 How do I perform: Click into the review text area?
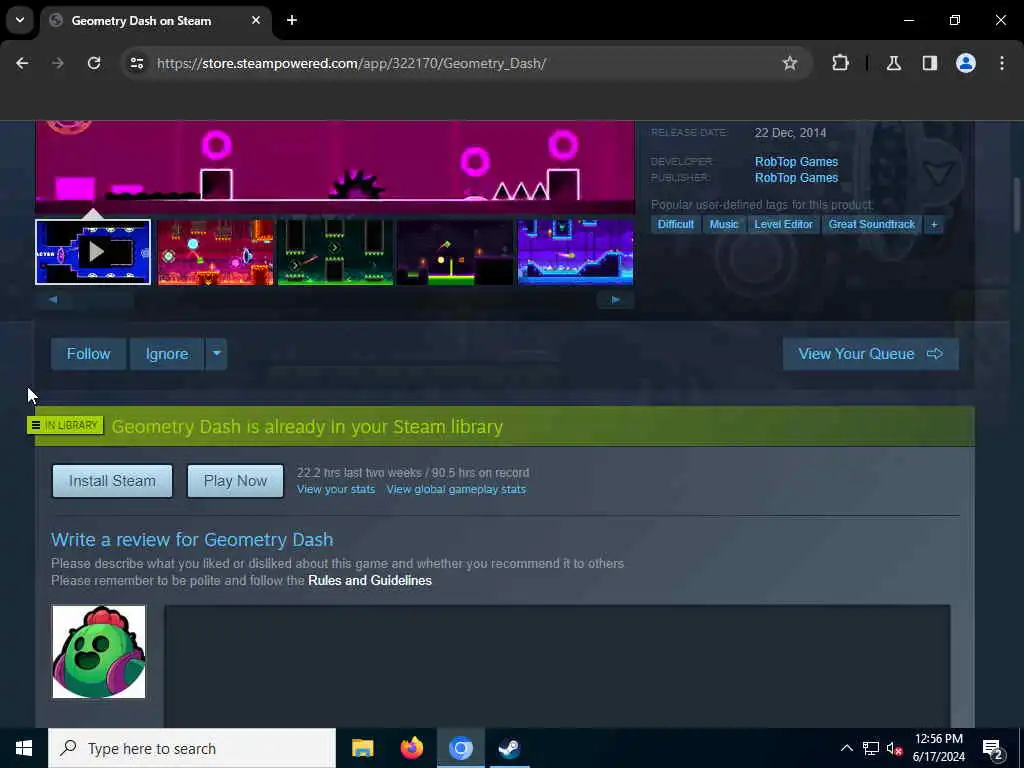click(557, 666)
